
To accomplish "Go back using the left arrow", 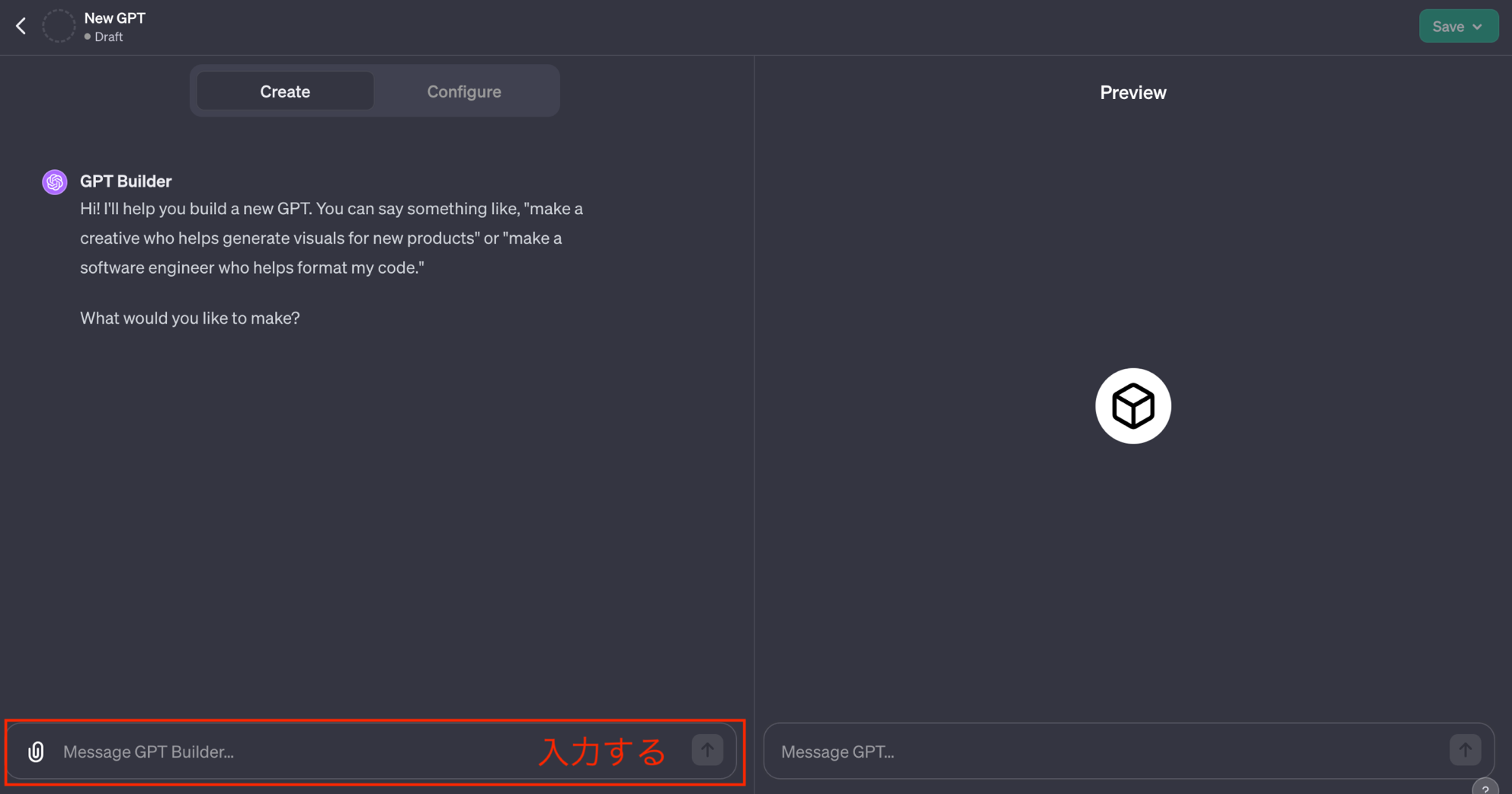I will [20, 26].
